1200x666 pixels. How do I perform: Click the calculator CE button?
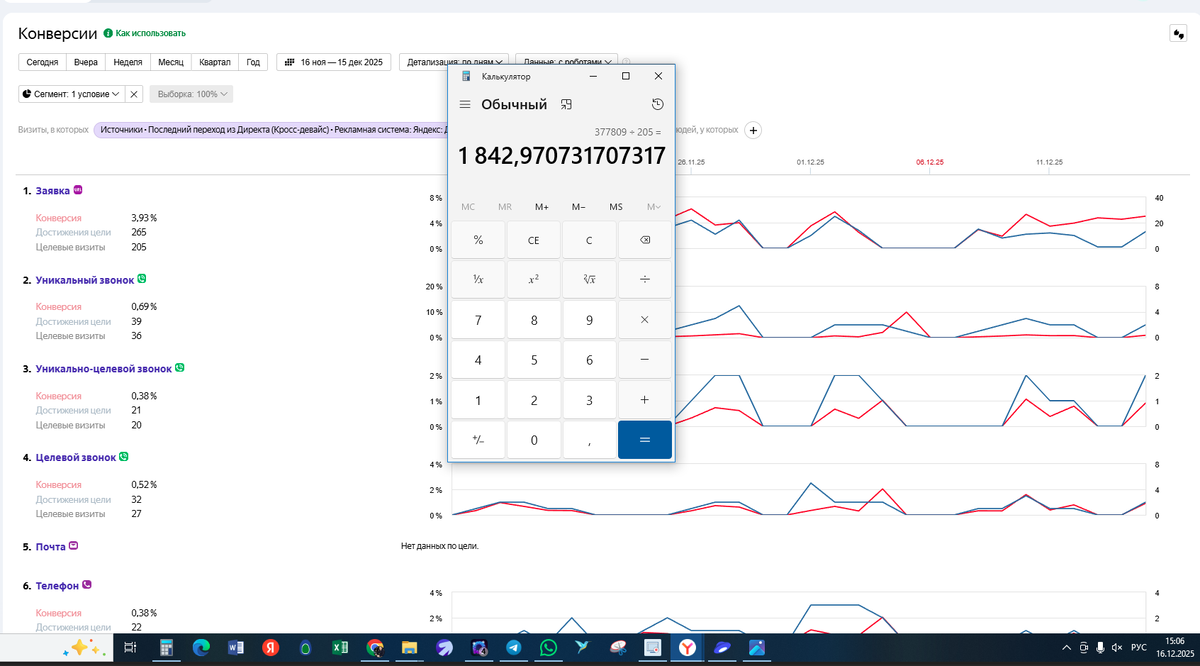[534, 240]
